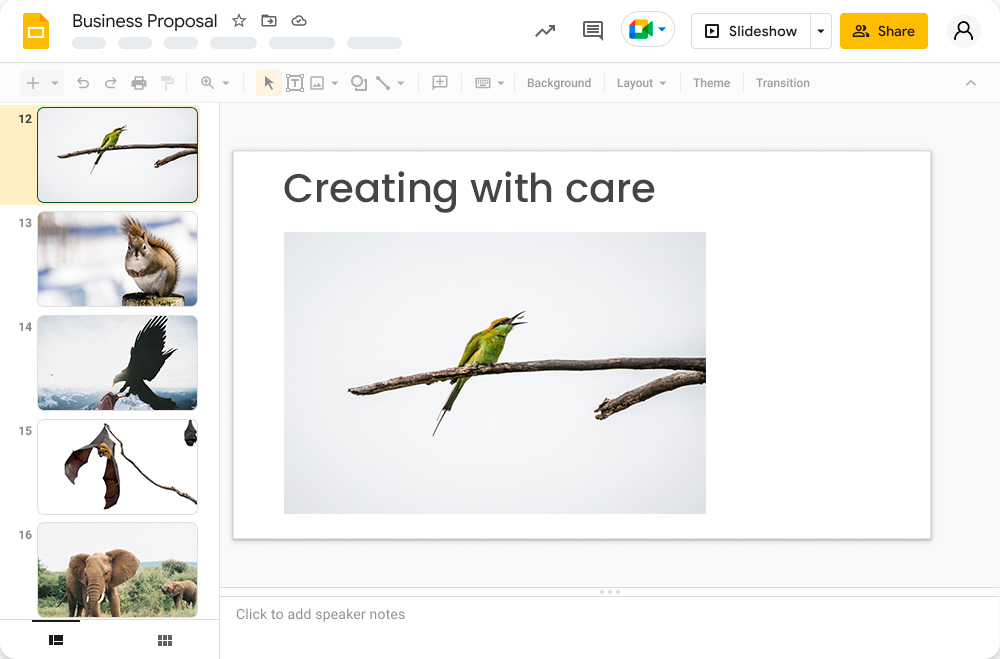The height and width of the screenshot is (659, 1000).
Task: Click the input tools keyboard icon
Action: click(x=483, y=83)
